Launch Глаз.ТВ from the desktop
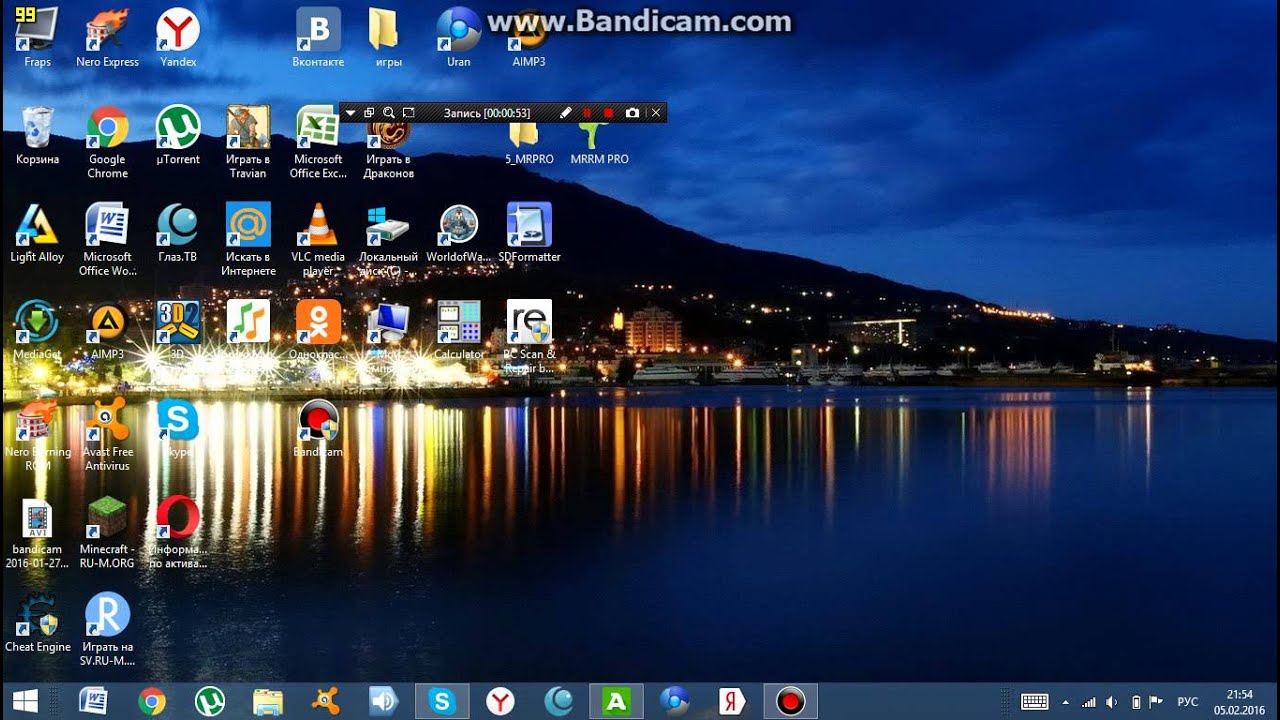This screenshot has width=1280, height=720. (178, 233)
